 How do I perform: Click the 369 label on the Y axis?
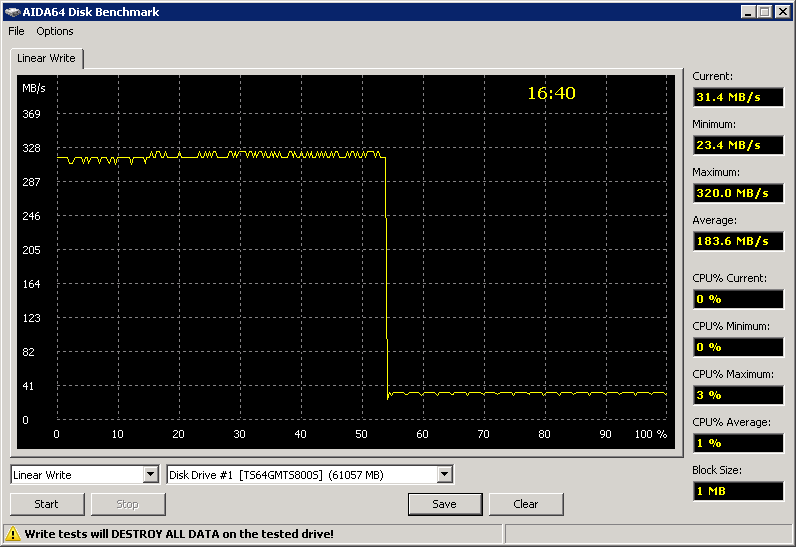(31, 114)
